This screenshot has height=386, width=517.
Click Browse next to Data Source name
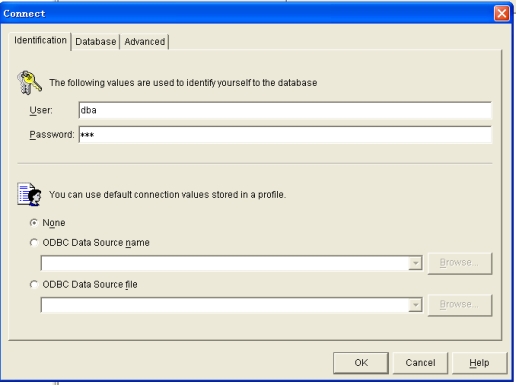click(x=460, y=263)
